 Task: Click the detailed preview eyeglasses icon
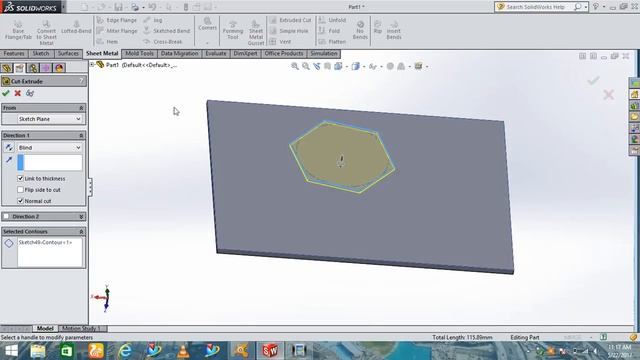(30, 93)
